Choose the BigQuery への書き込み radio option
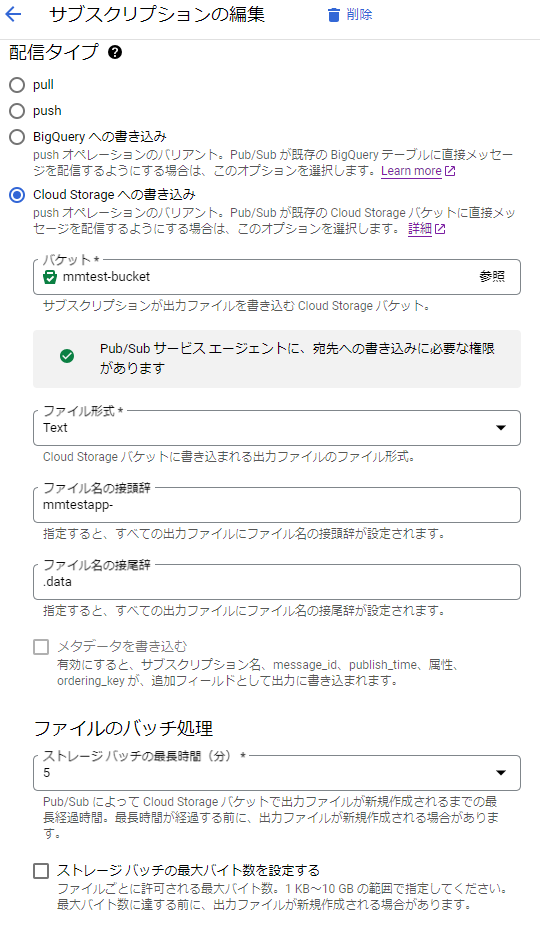540x931 pixels. click(17, 137)
